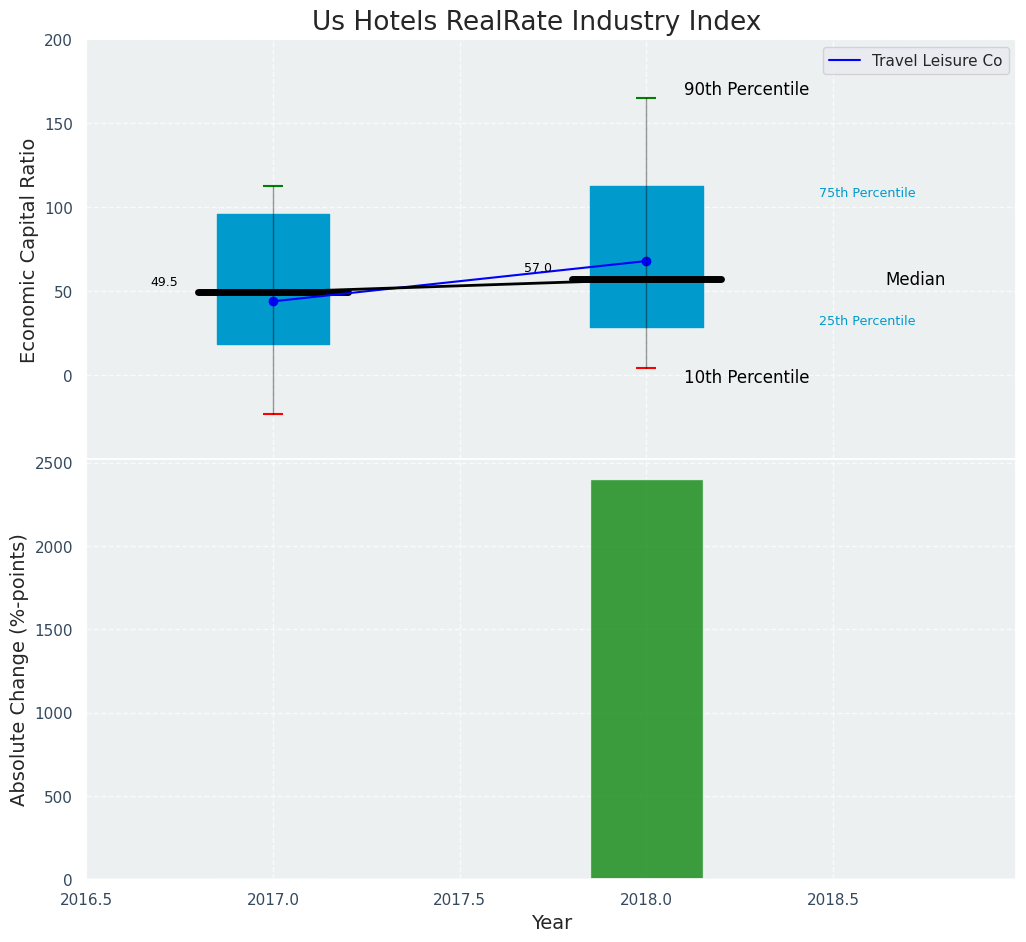Select the 2017 Travel Leisure Co data point
This screenshot has height=942, width=1026.
(x=273, y=301)
